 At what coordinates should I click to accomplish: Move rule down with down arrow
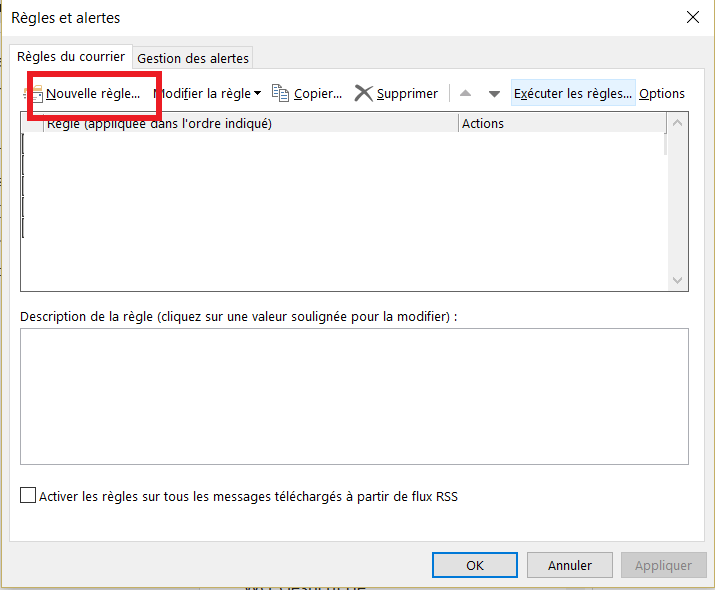tap(494, 94)
